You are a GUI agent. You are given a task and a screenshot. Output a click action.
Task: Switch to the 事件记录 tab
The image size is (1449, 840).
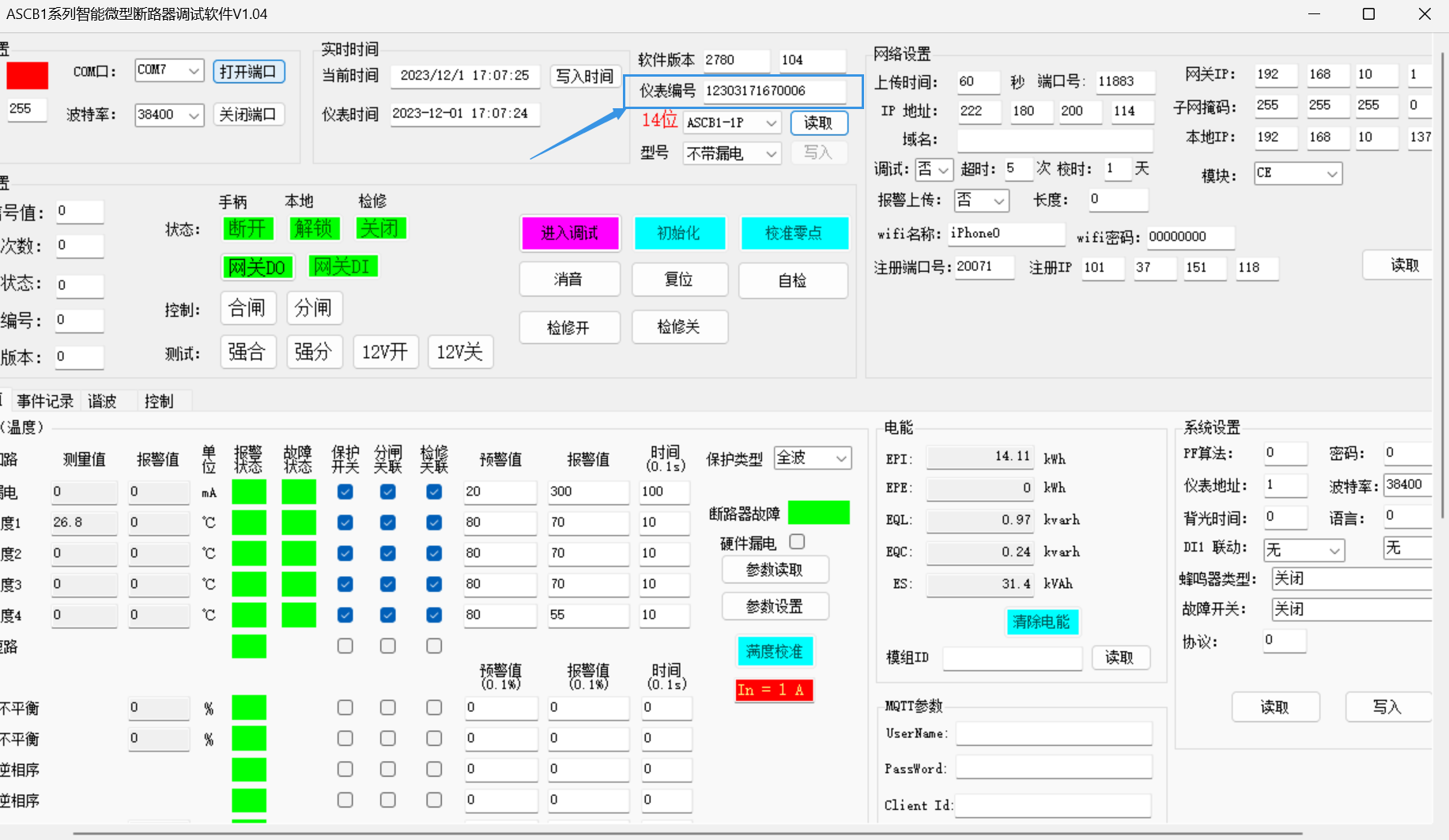coord(45,401)
